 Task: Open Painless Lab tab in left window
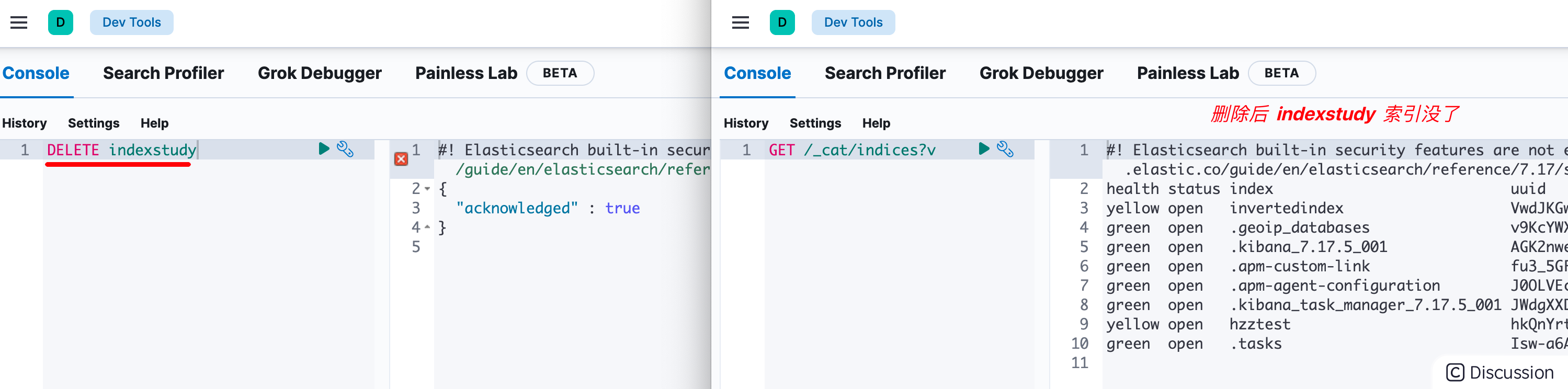pyautogui.click(x=466, y=73)
